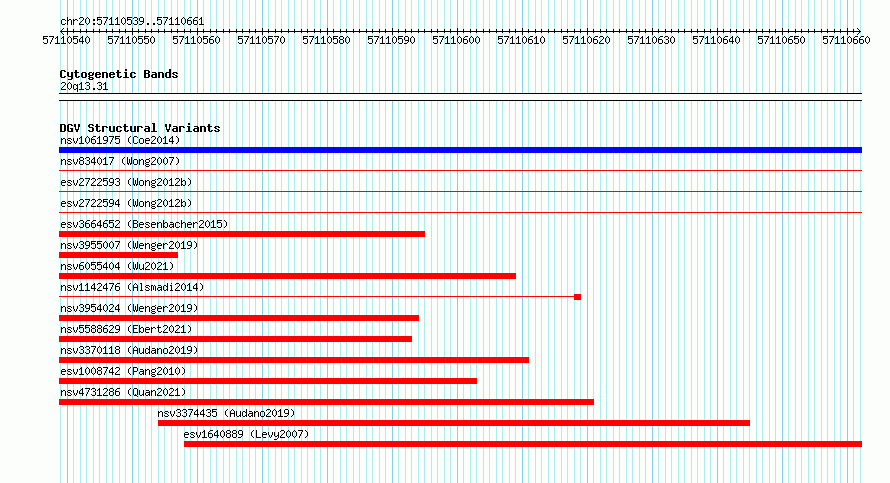Click the DGV Structural Variants track title
The width and height of the screenshot is (890, 483).
140,128
